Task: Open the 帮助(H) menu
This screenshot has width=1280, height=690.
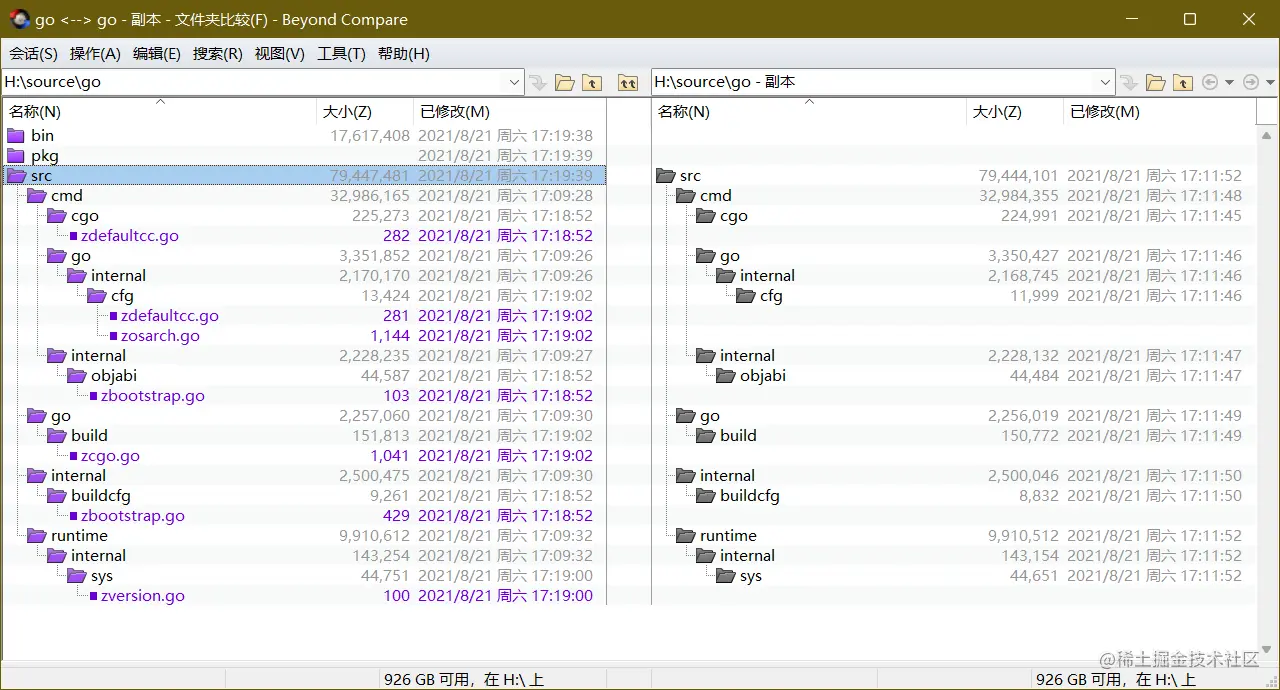Action: (404, 54)
